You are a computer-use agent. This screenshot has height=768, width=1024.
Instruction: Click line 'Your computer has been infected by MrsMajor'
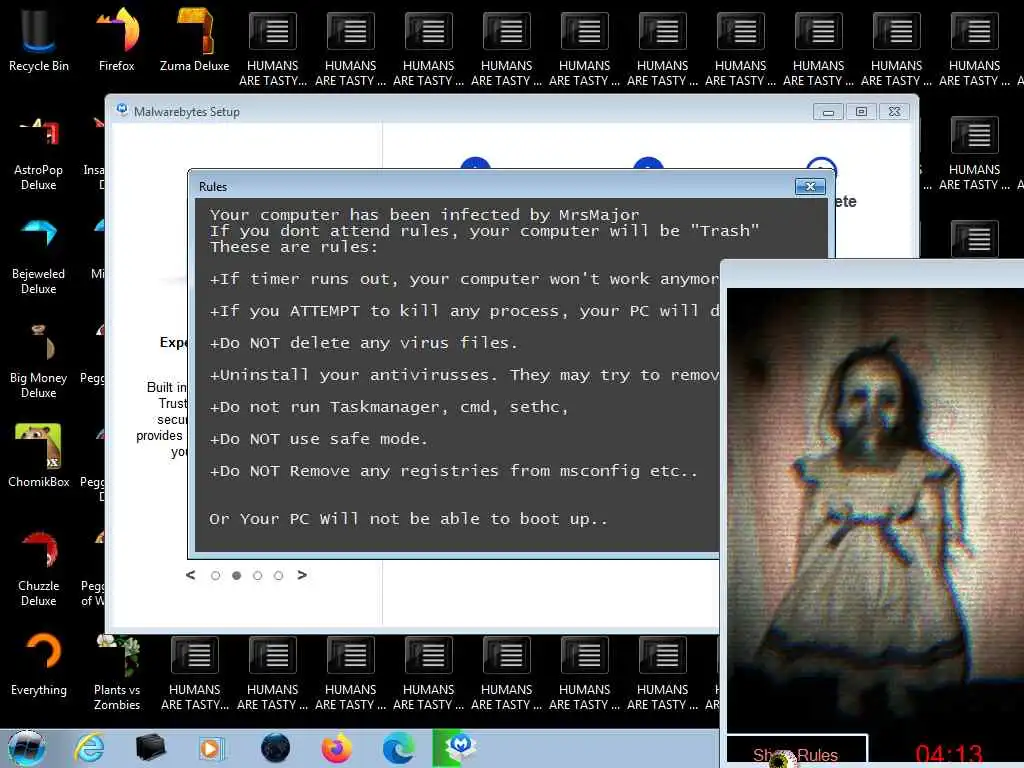click(424, 215)
